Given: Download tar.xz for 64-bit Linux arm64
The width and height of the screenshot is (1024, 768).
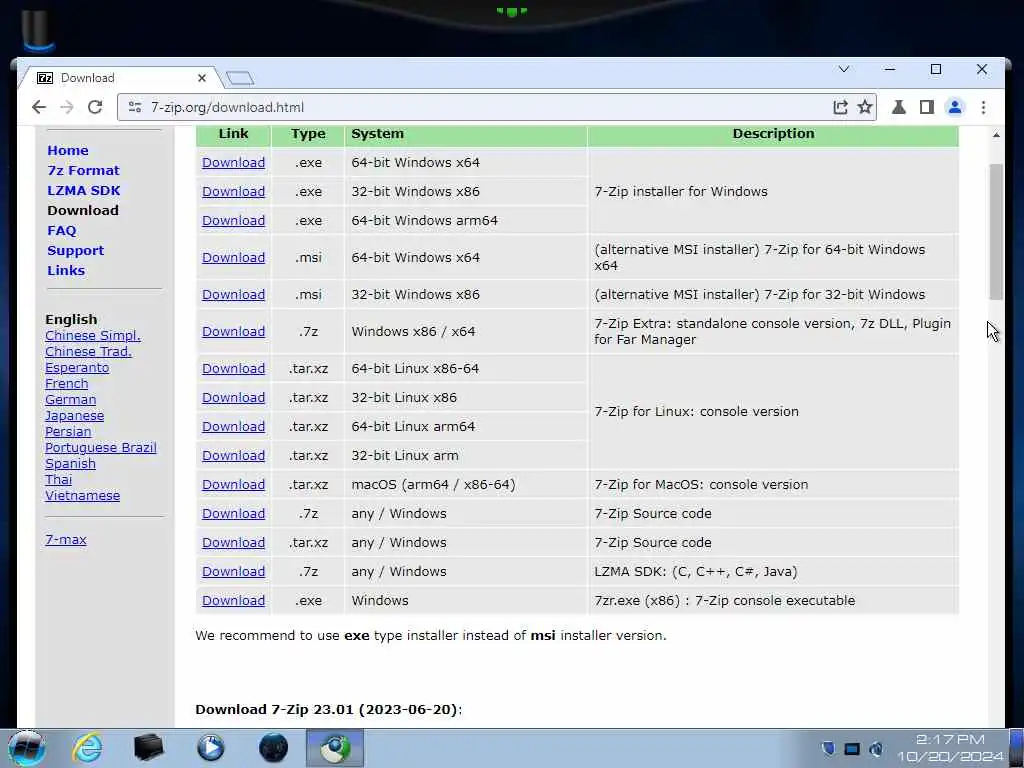Looking at the screenshot, I should [x=233, y=426].
